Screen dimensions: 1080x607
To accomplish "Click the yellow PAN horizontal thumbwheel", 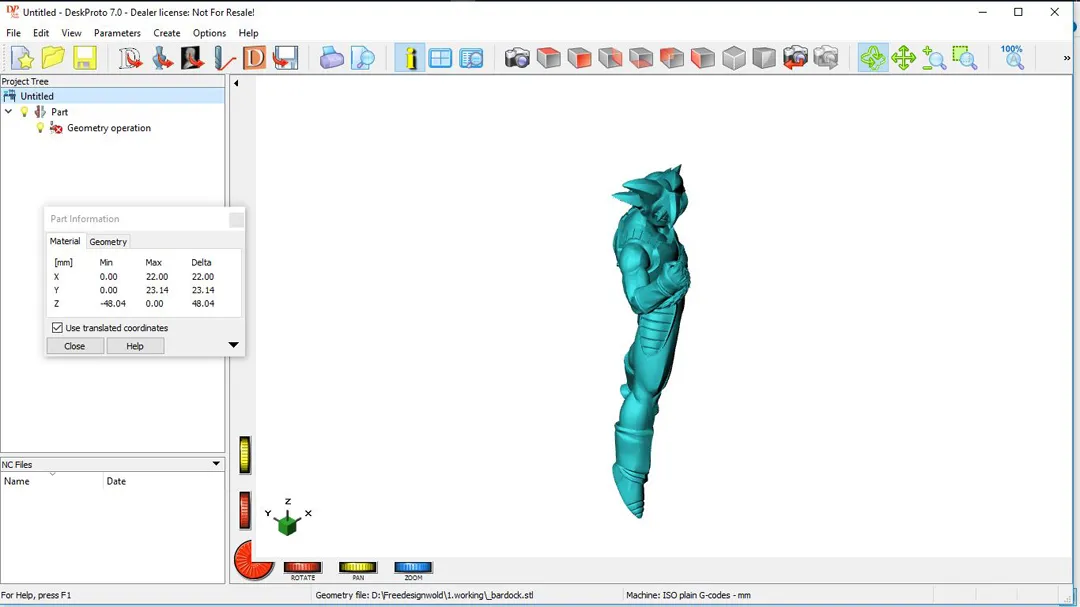I will pyautogui.click(x=357, y=567).
